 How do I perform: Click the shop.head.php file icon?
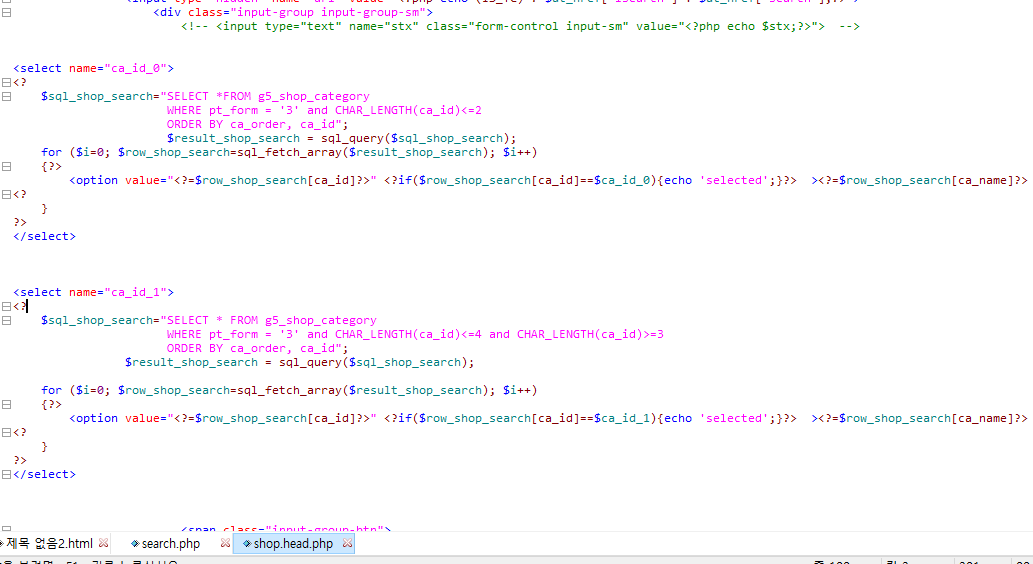(247, 544)
